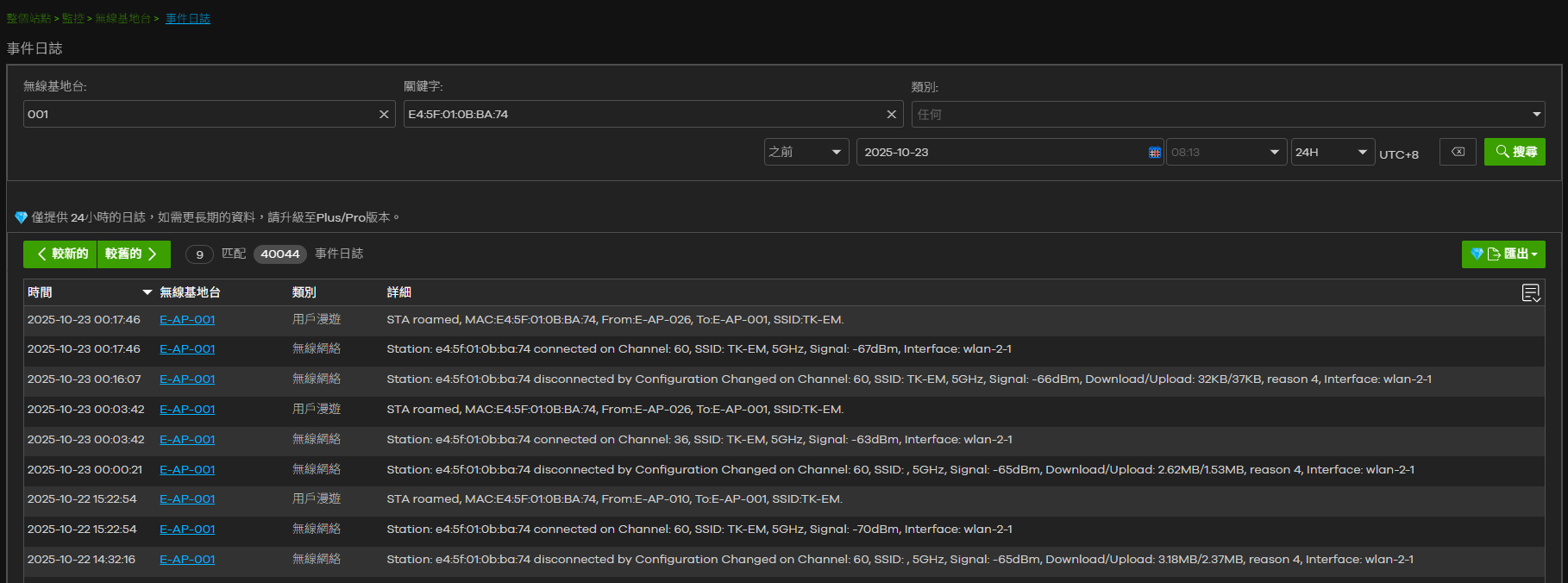Viewport: 1568px width, 583px height.
Task: Click the total count badge 40044
Action: (280, 254)
